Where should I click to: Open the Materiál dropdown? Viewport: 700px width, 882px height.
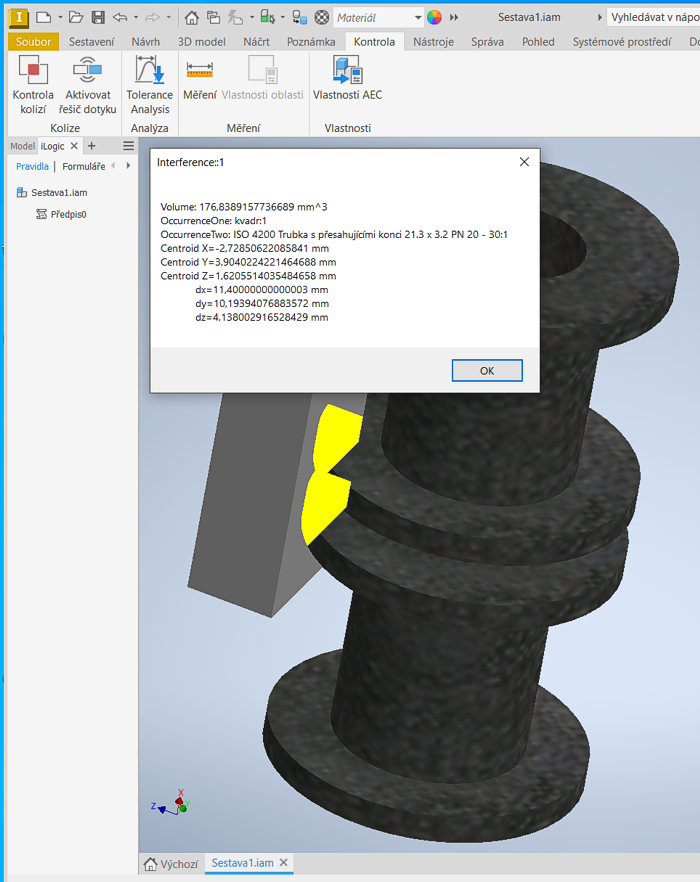378,17
